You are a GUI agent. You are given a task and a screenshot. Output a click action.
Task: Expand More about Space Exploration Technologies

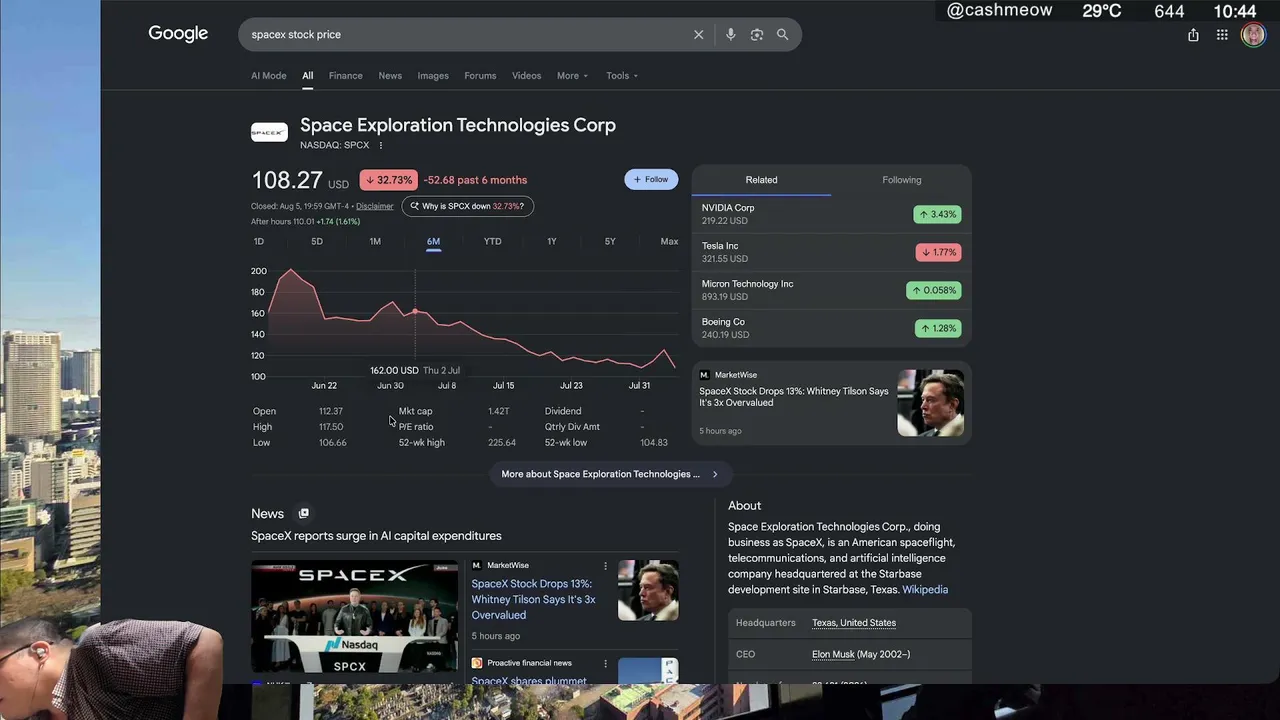610,474
